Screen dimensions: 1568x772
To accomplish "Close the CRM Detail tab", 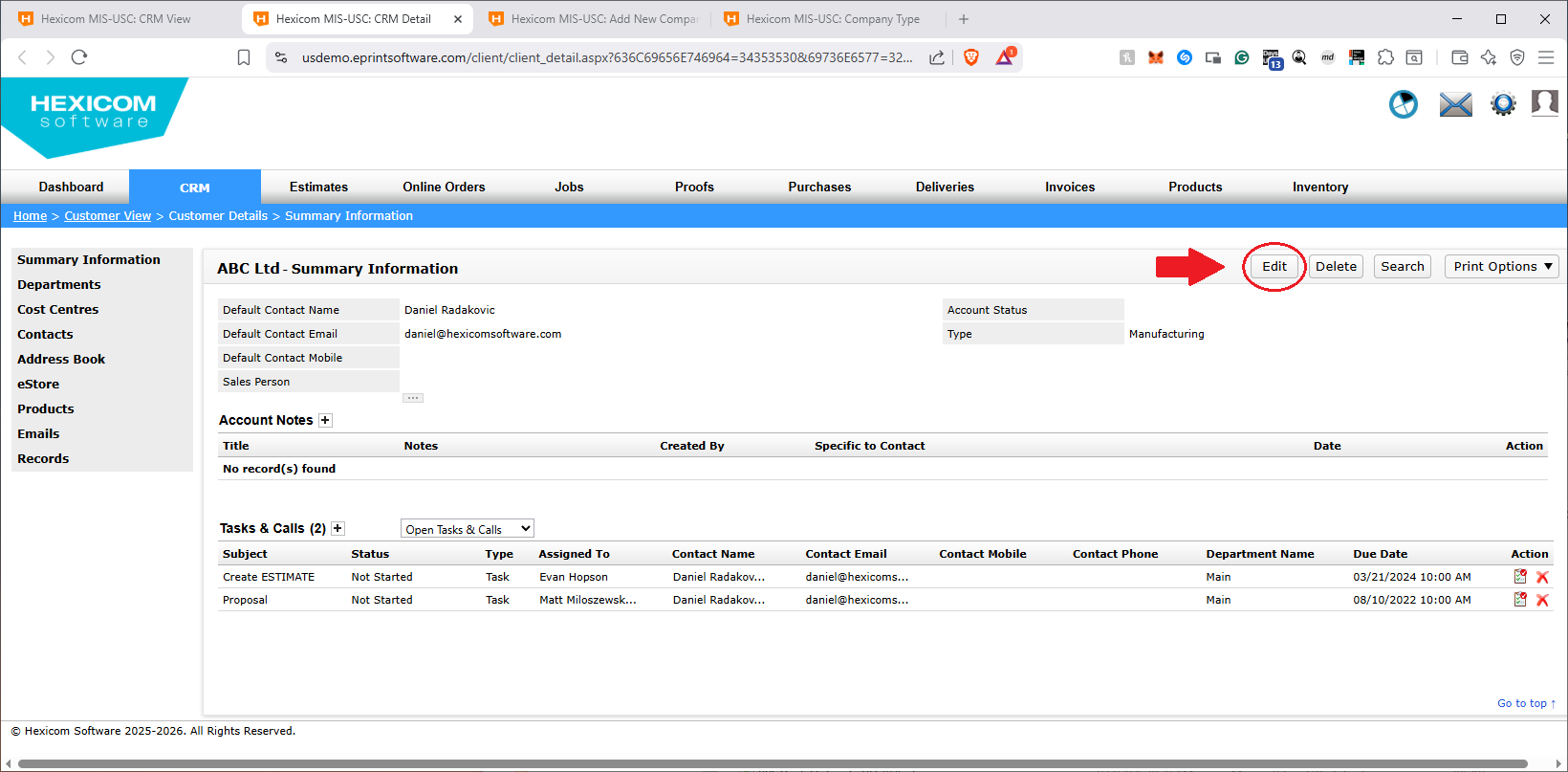I will tap(458, 19).
